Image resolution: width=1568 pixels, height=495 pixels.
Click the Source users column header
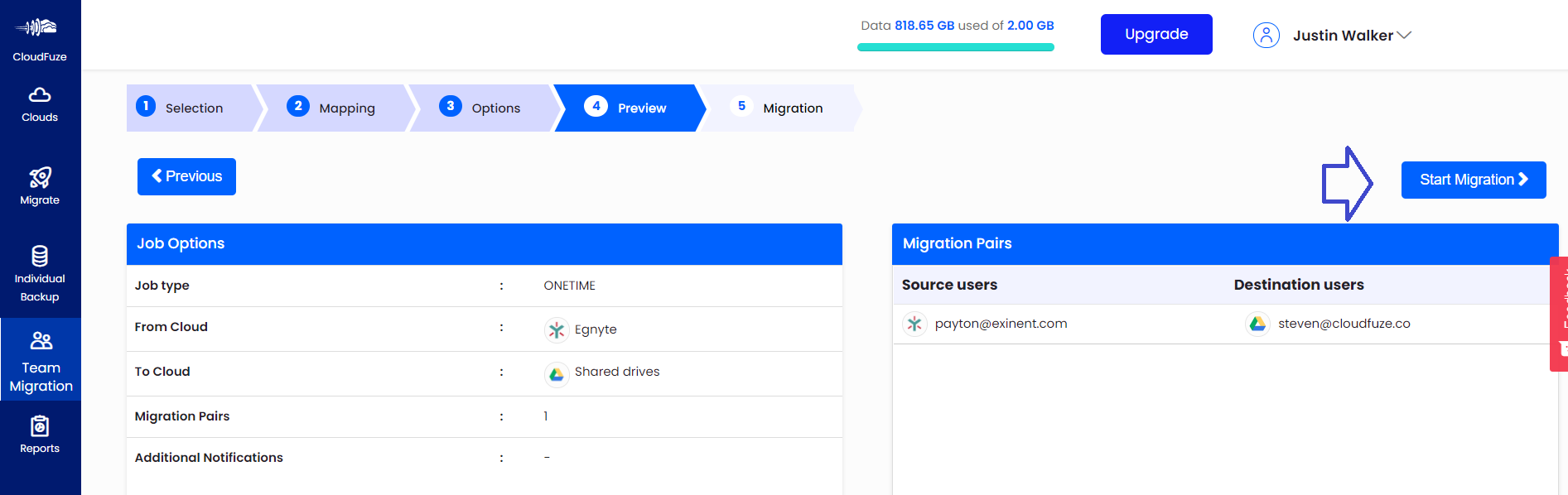[949, 285]
